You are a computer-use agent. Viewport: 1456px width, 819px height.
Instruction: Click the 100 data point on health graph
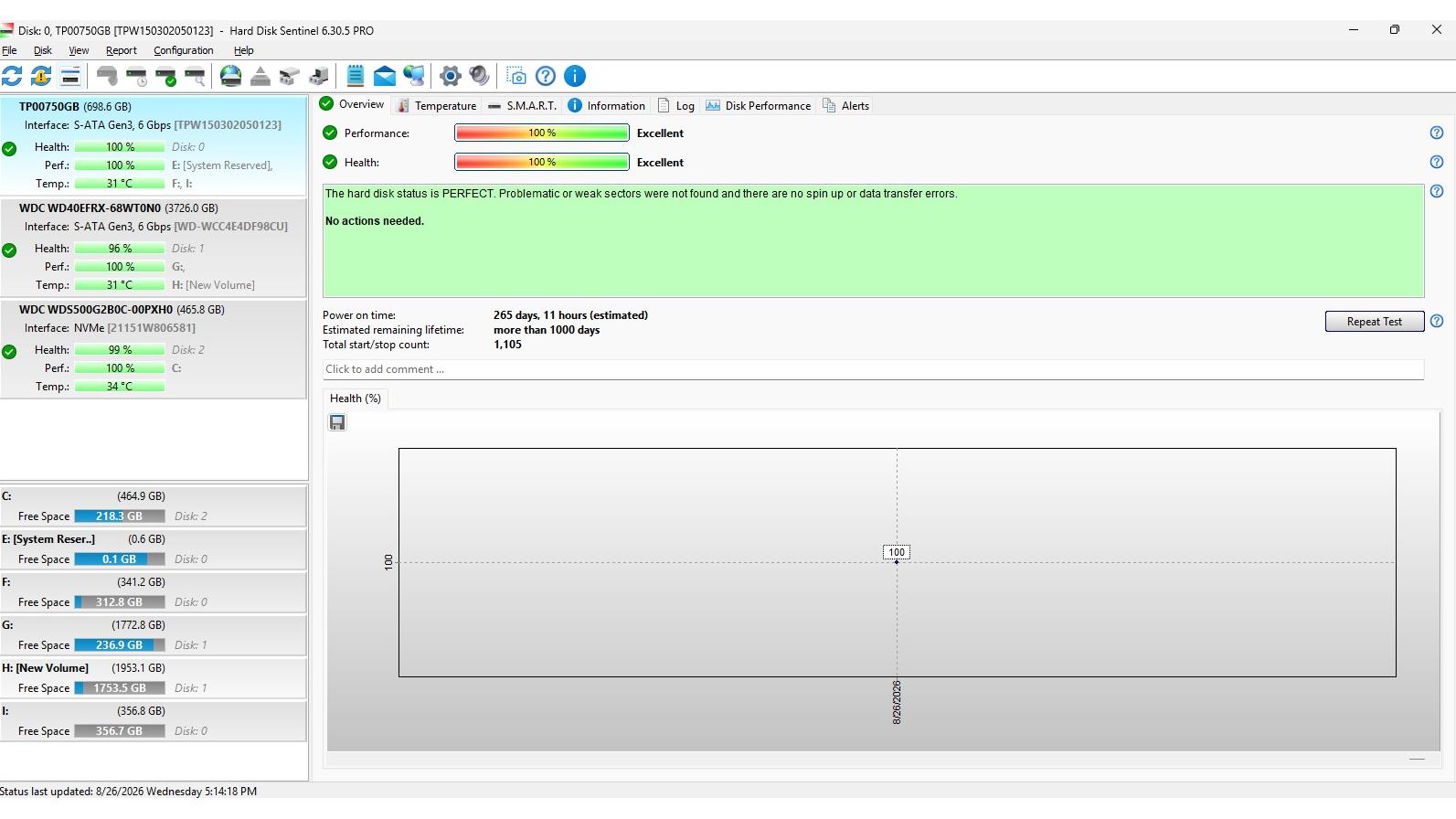[897, 561]
